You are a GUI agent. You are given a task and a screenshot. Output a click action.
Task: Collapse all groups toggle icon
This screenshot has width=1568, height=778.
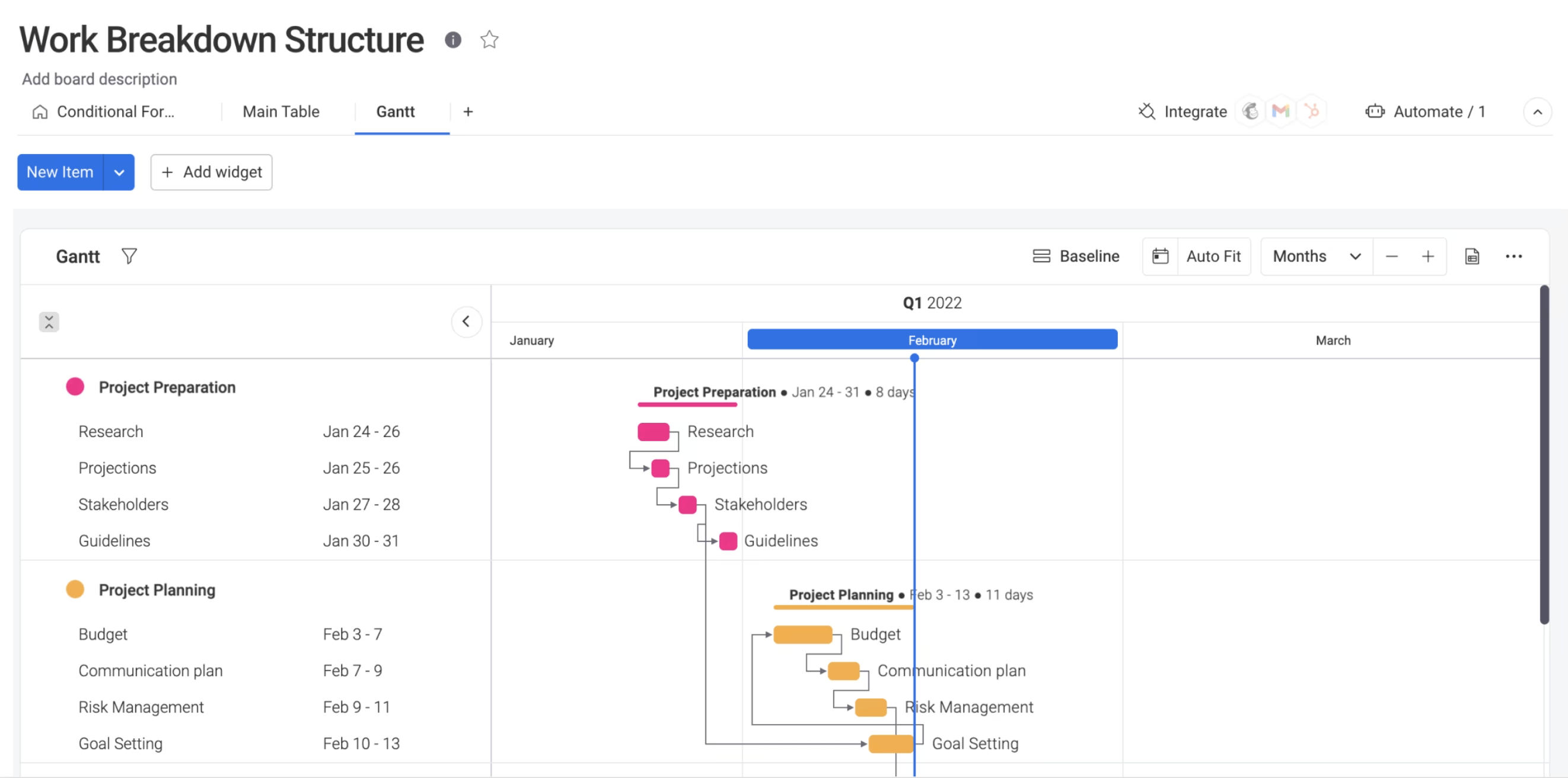(49, 321)
